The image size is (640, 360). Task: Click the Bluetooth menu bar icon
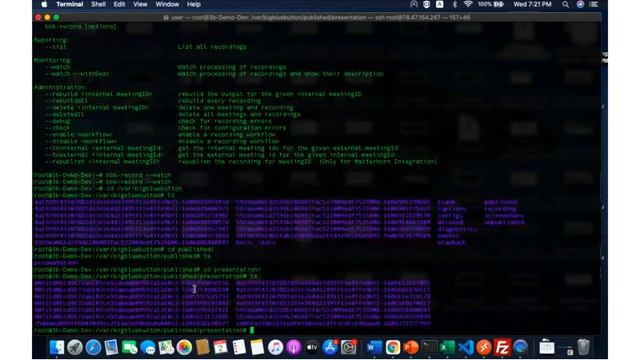(455, 4)
